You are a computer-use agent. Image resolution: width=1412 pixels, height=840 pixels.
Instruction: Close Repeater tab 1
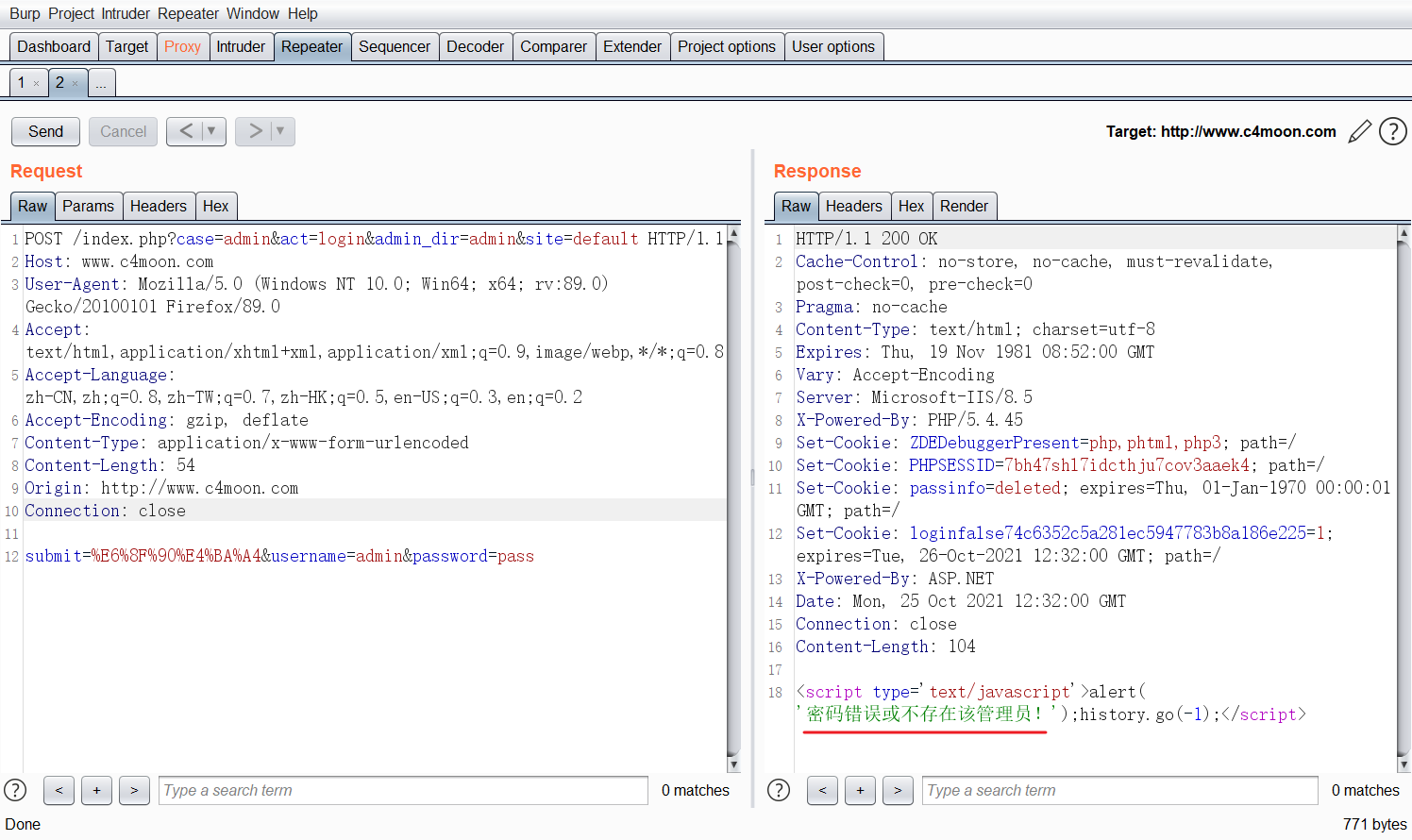(x=37, y=84)
